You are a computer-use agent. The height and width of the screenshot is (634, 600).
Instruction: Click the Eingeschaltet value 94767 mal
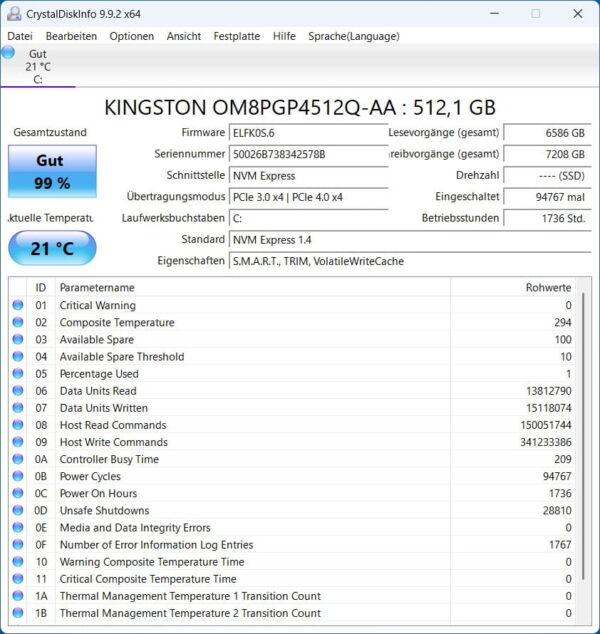tap(547, 197)
